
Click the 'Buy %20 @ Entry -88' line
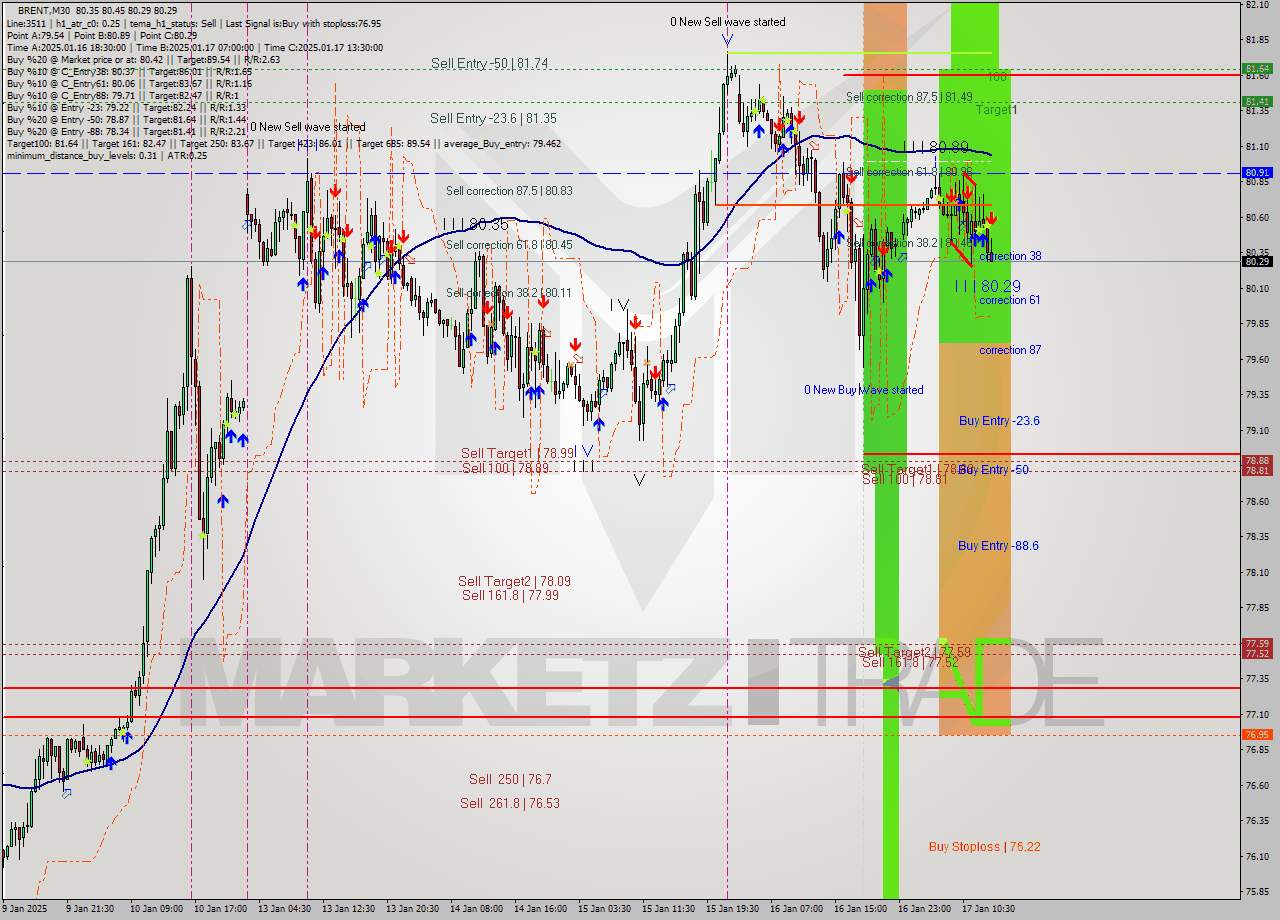coord(126,131)
